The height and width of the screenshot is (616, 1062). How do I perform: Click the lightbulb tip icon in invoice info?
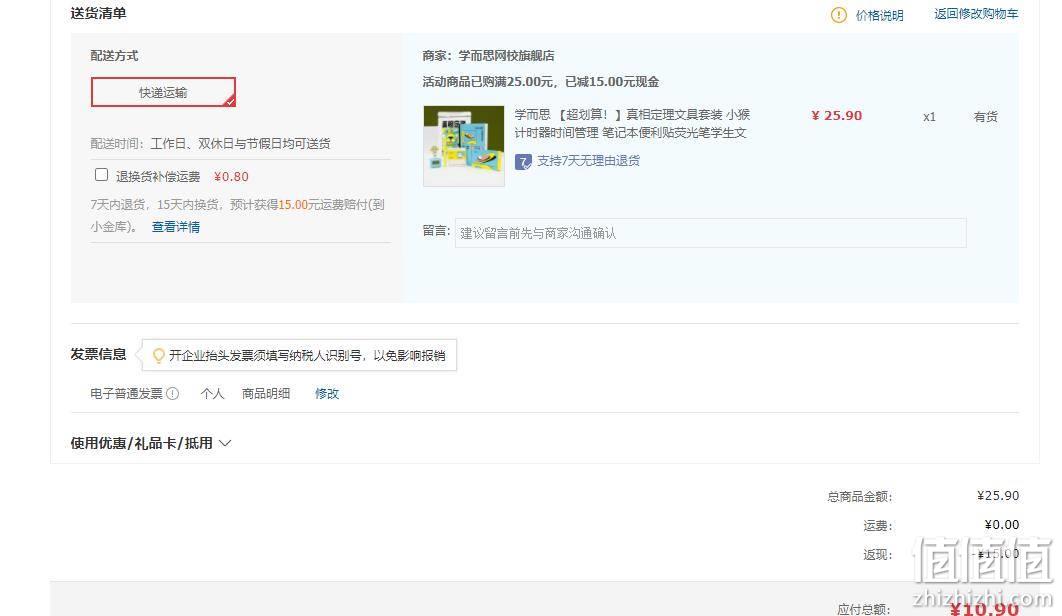(158, 356)
